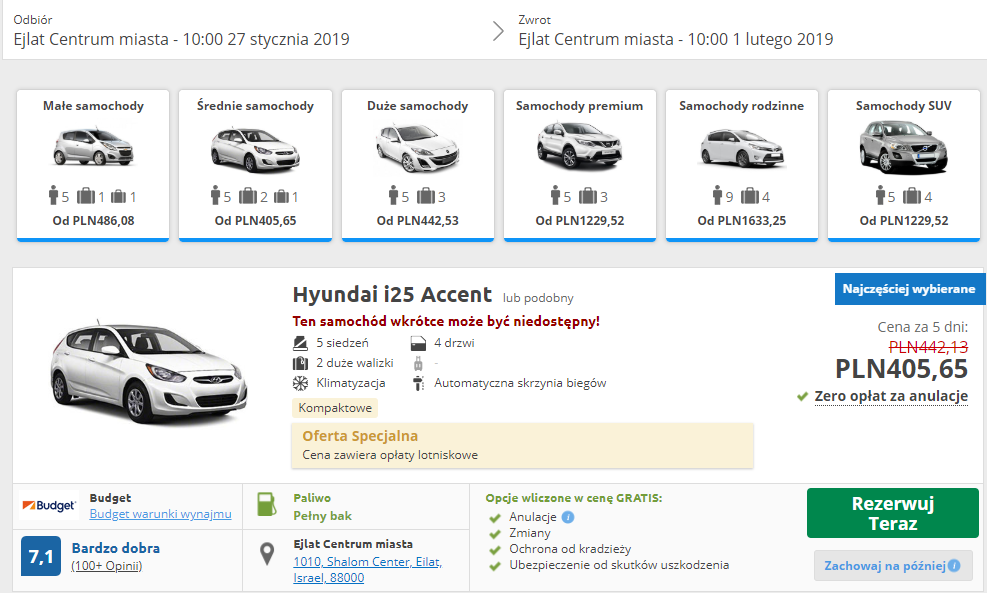The width and height of the screenshot is (987, 593).
Task: Open the Samochody SUV category
Action: [x=904, y=166]
